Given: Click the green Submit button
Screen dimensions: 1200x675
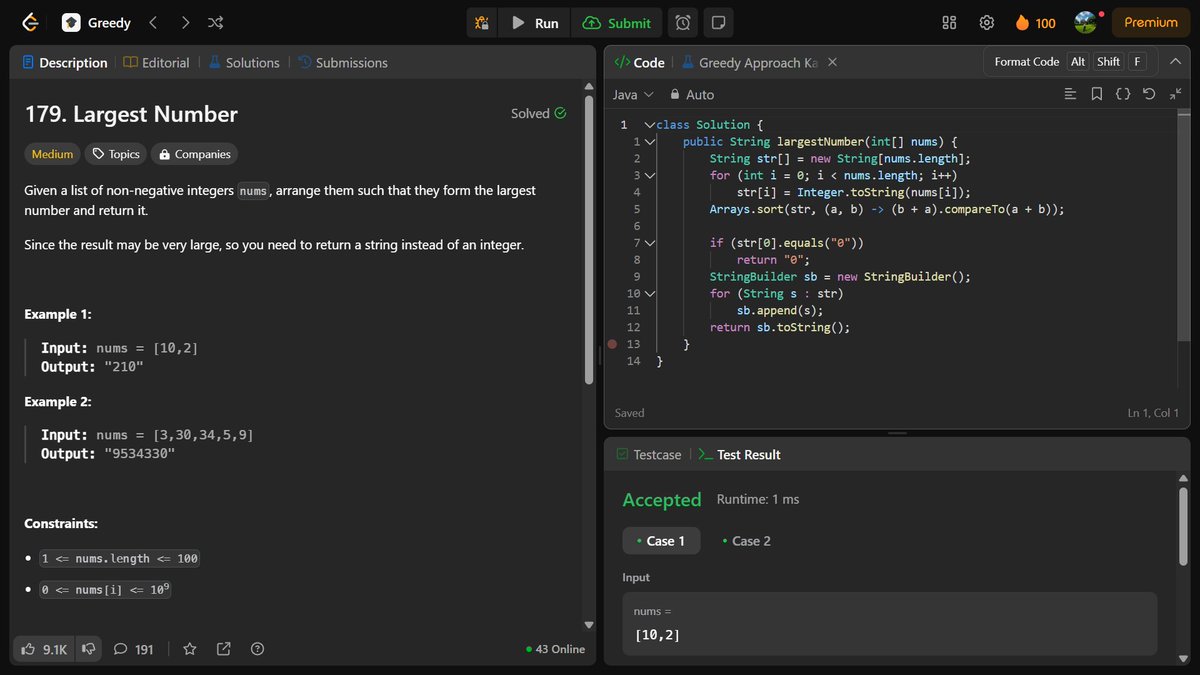Looking at the screenshot, I should (x=617, y=23).
